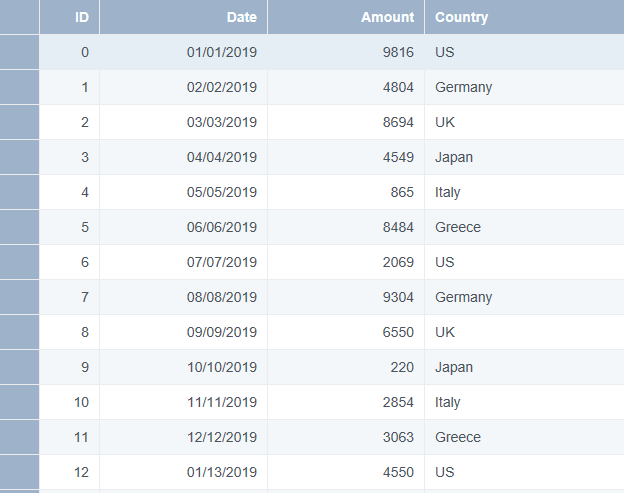Click Country cell Italy in row 10

point(524,402)
